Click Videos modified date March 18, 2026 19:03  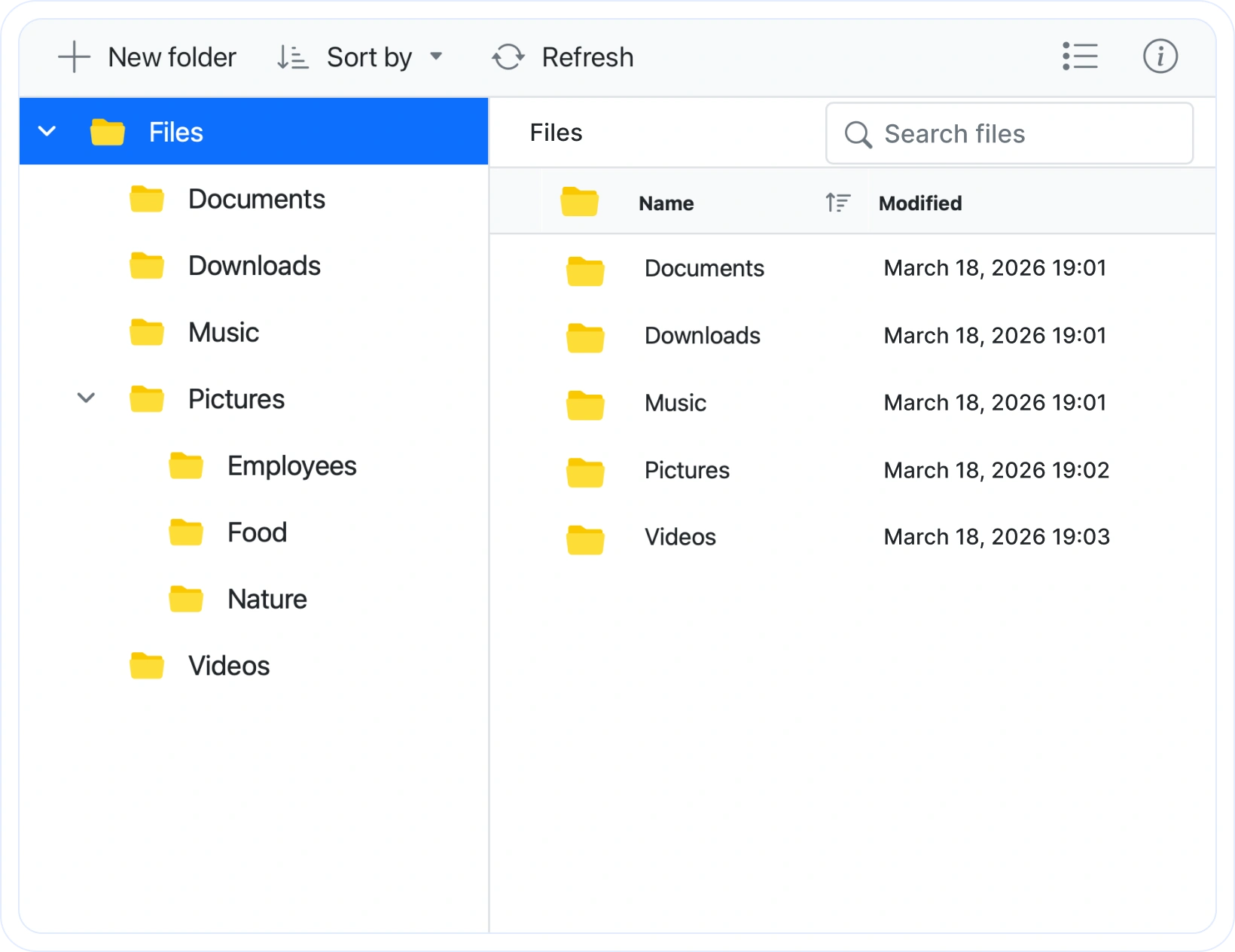996,537
